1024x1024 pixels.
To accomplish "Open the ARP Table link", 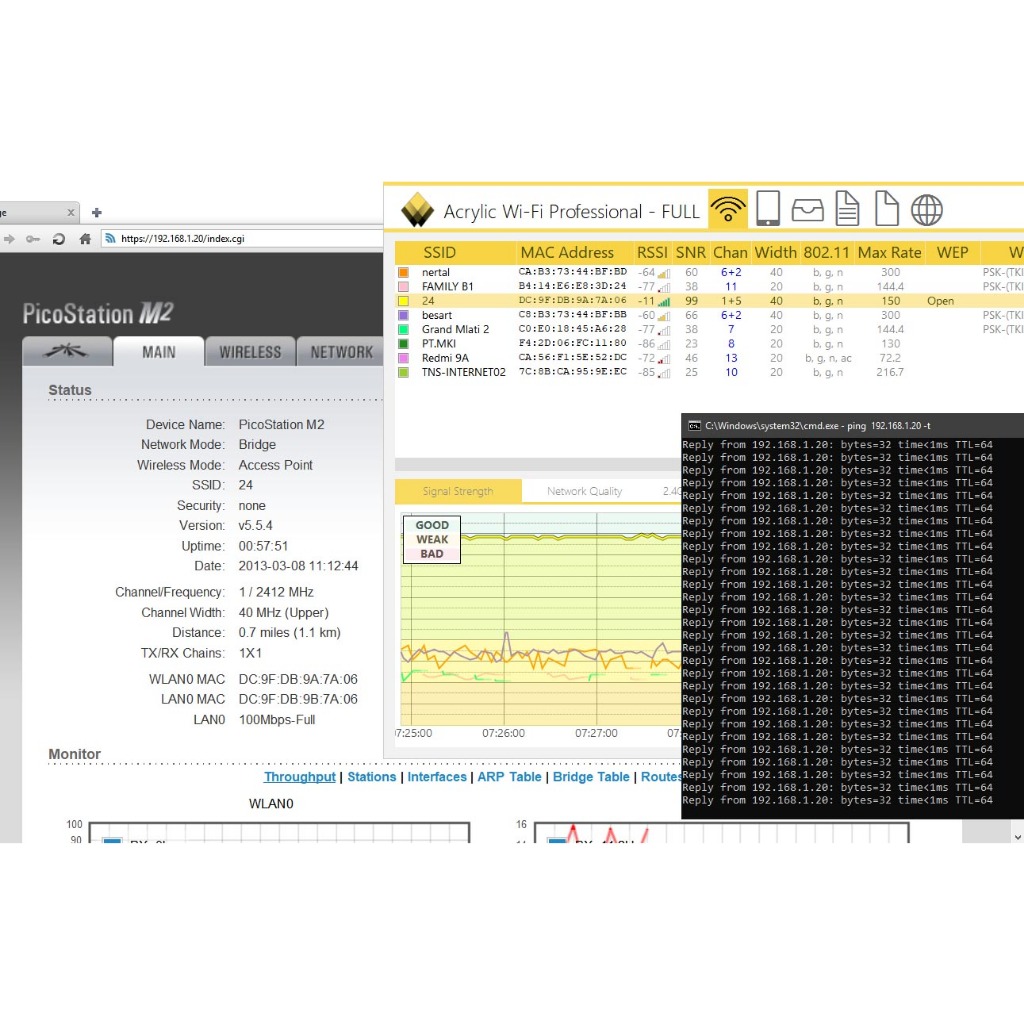I will coord(509,777).
